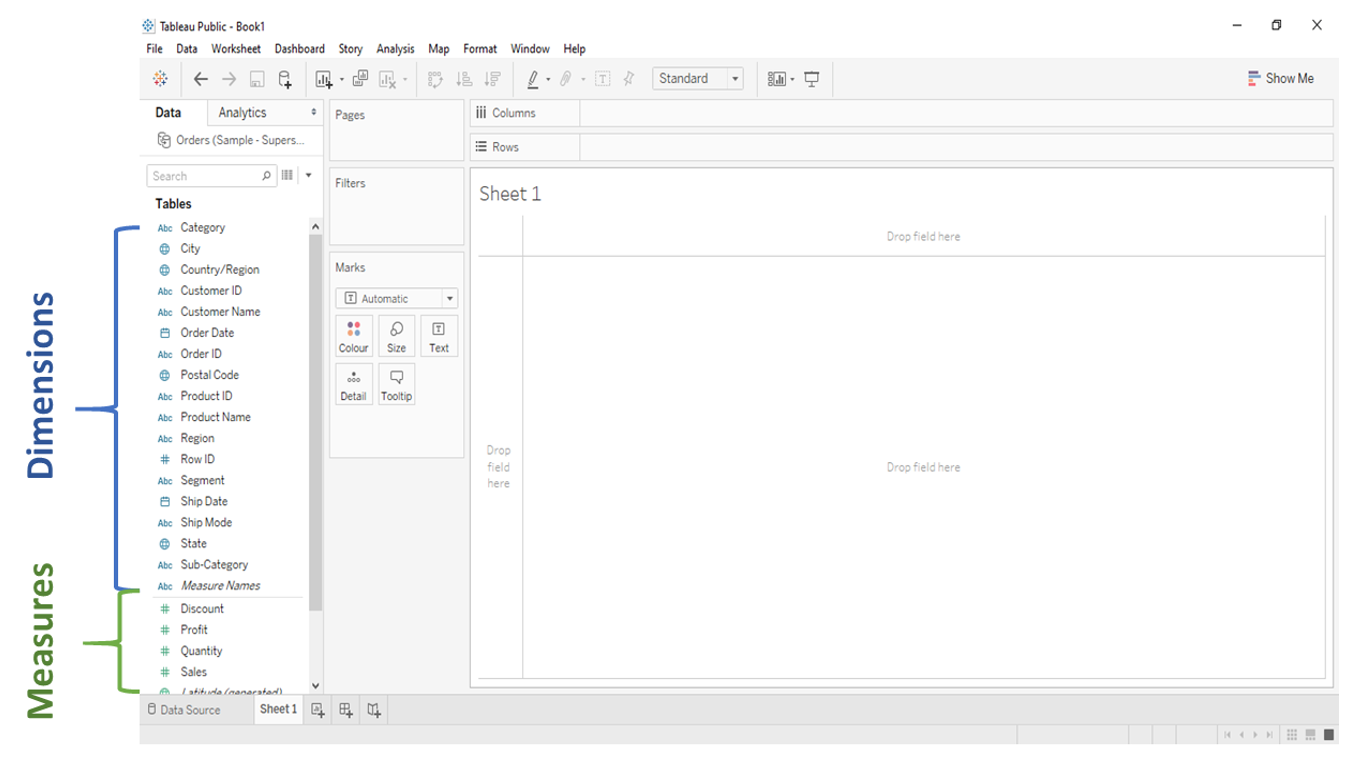Click the Text marks card button
This screenshot has height=761, width=1356.
pyautogui.click(x=439, y=336)
